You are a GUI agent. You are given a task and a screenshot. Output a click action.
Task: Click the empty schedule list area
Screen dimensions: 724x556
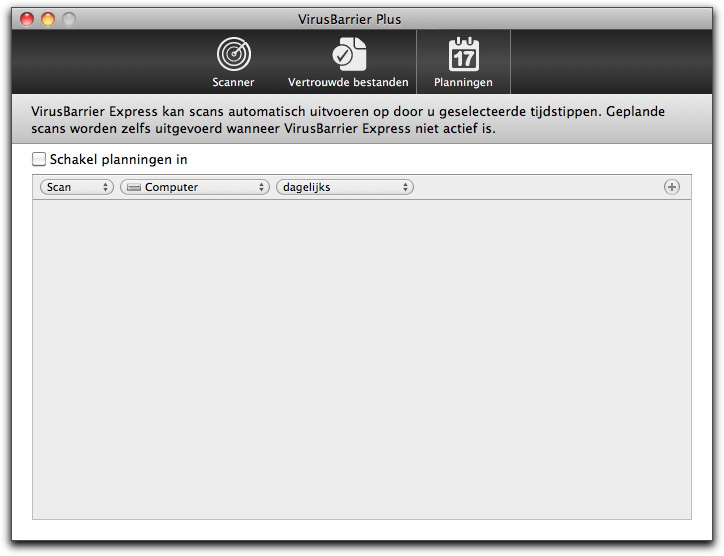(362, 359)
